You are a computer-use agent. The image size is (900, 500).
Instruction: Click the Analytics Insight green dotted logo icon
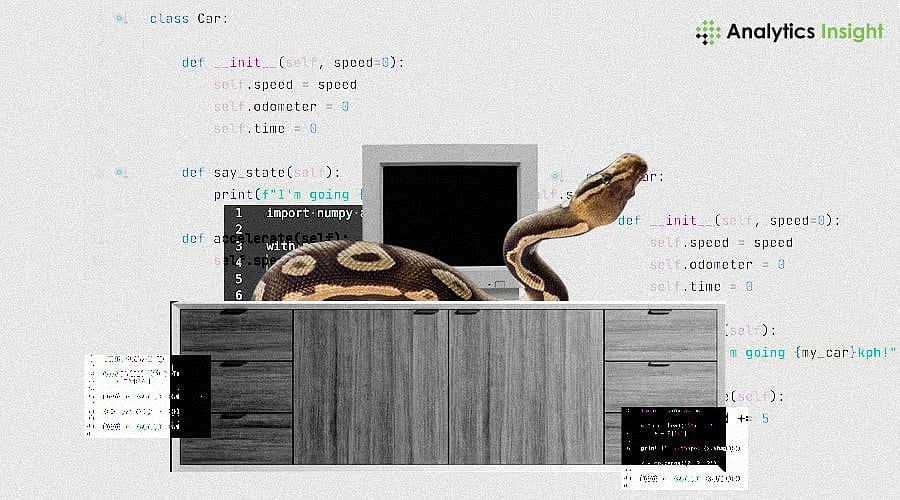click(x=708, y=32)
